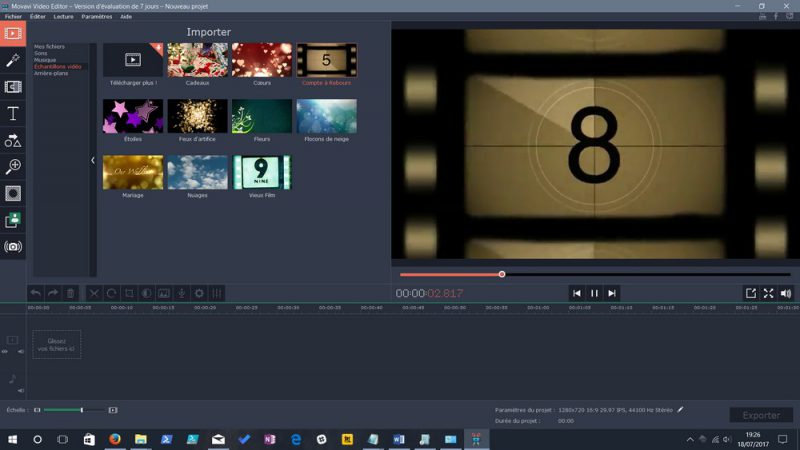Select Musique in the import category list
This screenshot has height=450, width=800.
click(45, 60)
